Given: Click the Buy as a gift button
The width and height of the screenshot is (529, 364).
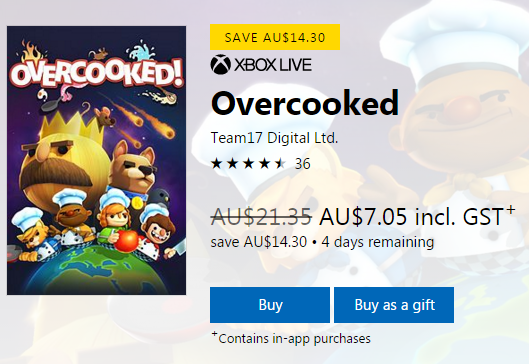Looking at the screenshot, I should [x=394, y=305].
